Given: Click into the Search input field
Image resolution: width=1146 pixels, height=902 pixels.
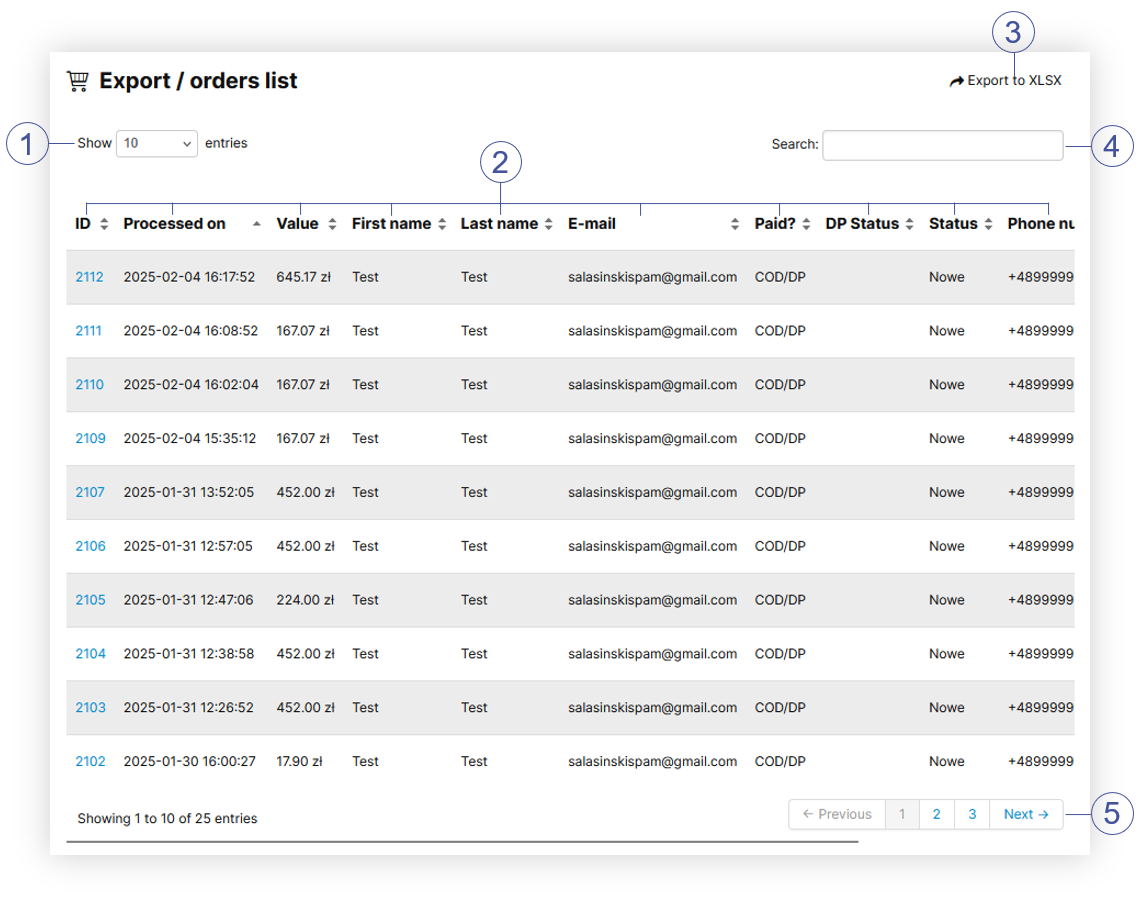Looking at the screenshot, I should coord(942,146).
